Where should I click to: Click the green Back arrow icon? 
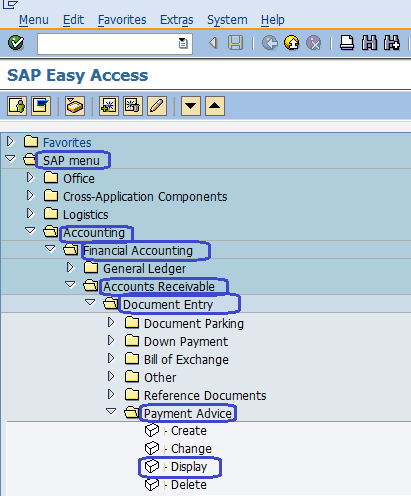pyautogui.click(x=270, y=43)
